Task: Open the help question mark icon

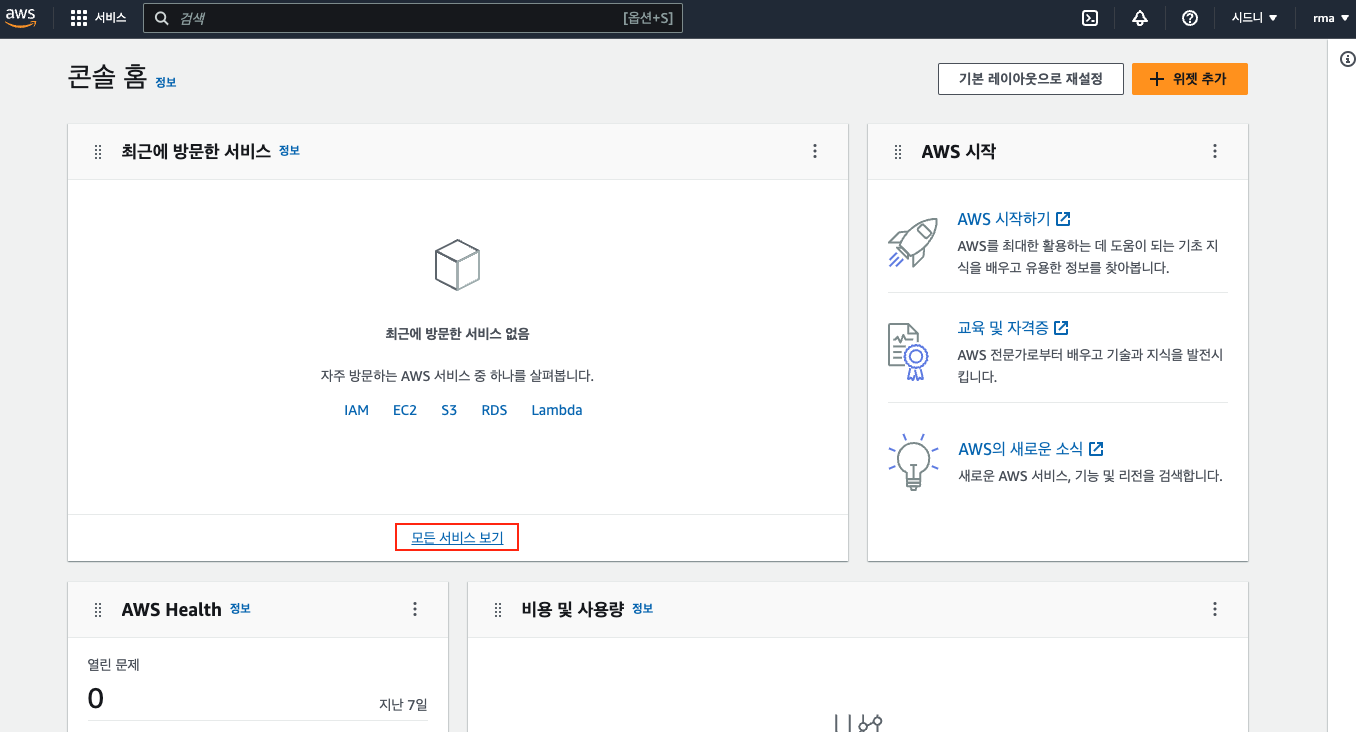Action: click(1189, 18)
